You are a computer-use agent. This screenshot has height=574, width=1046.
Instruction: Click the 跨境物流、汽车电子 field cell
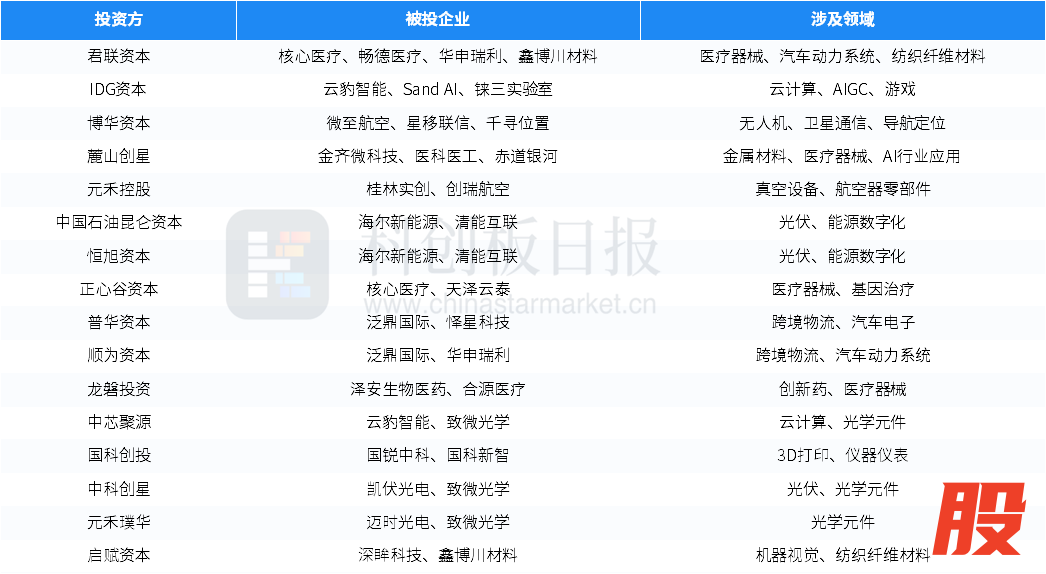[842, 322]
